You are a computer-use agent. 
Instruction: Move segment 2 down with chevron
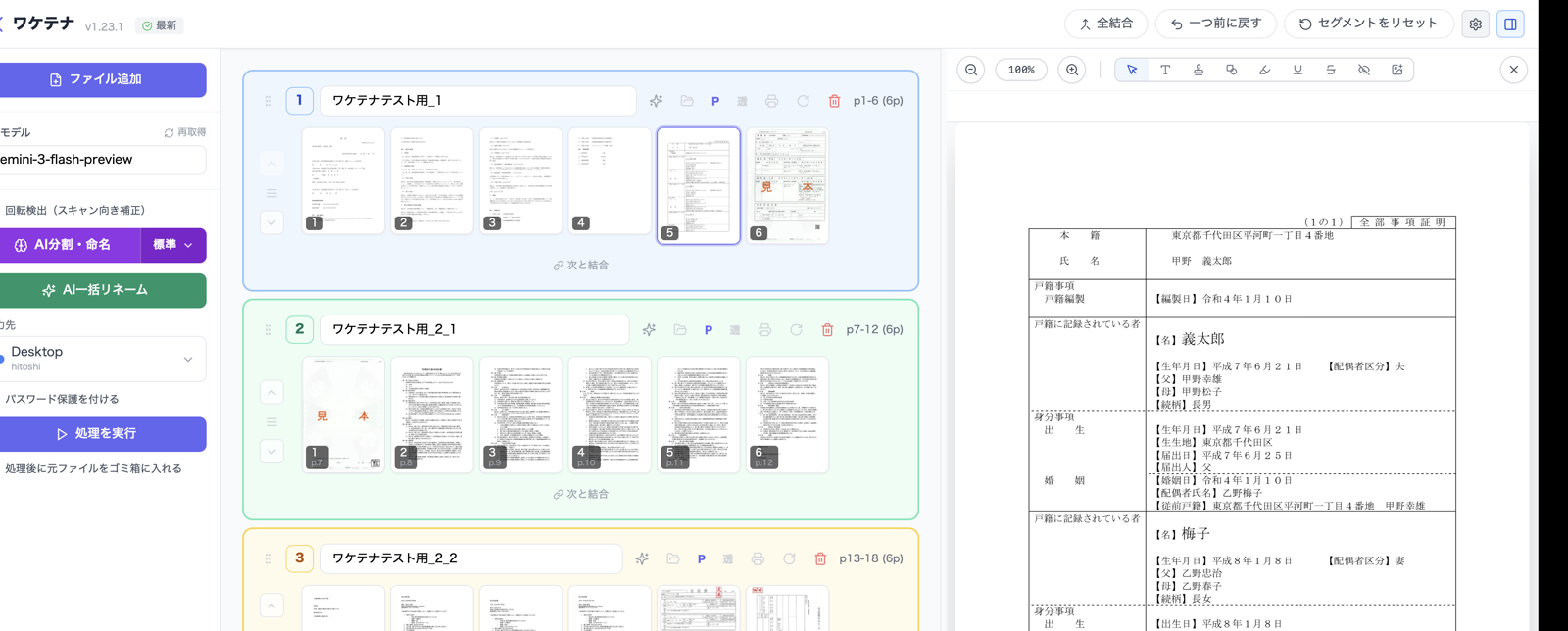272,452
